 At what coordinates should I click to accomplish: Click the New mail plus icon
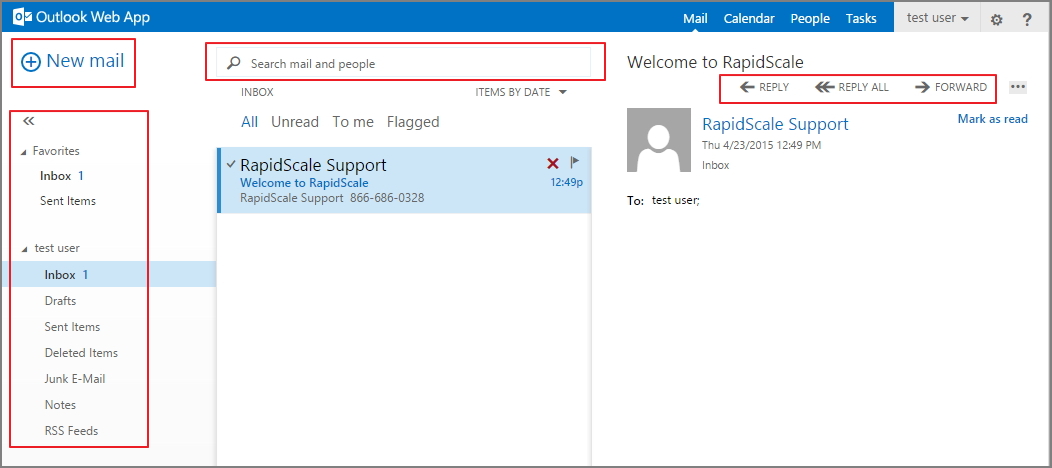(31, 62)
